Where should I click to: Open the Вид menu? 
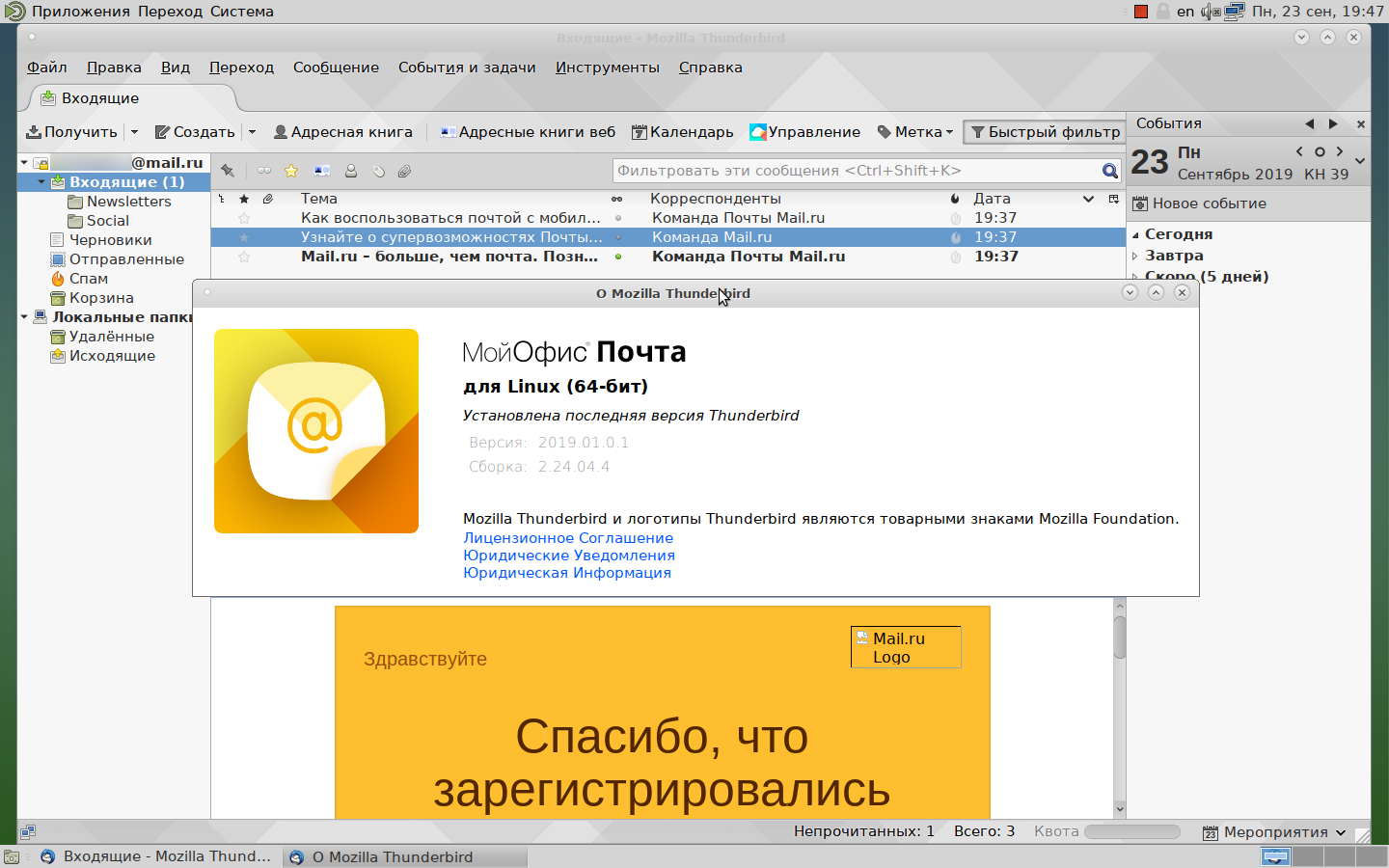(176, 68)
